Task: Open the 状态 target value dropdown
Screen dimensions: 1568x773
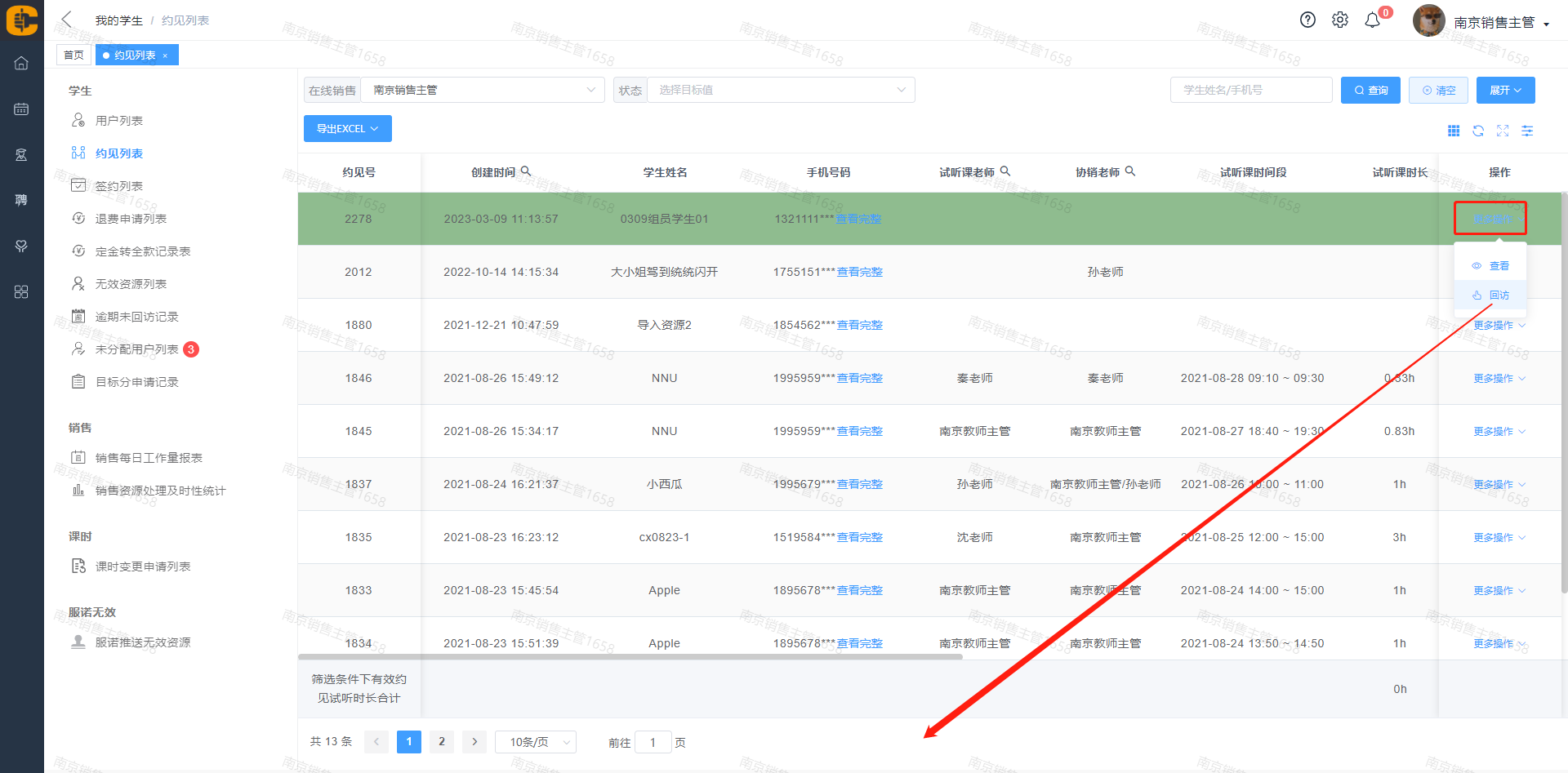Action: point(781,90)
